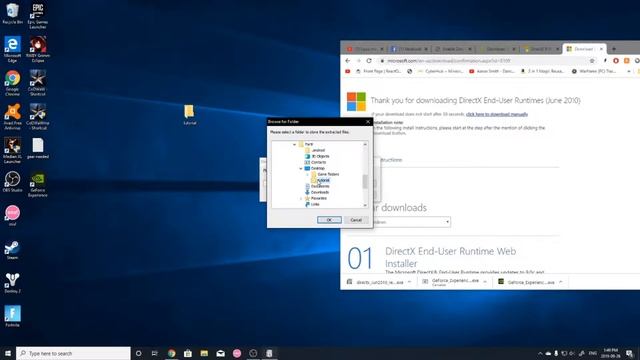
Task: Open the clock and date in taskbar
Action: pos(610,353)
